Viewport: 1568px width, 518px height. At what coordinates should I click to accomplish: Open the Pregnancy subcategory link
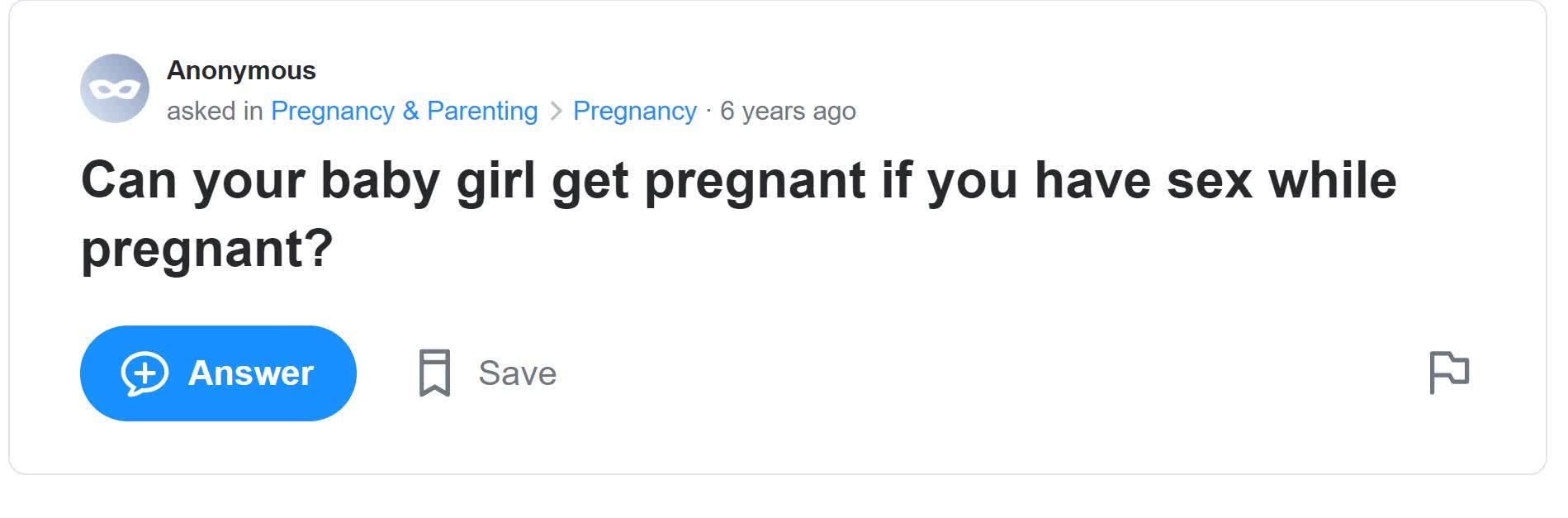pos(634,111)
